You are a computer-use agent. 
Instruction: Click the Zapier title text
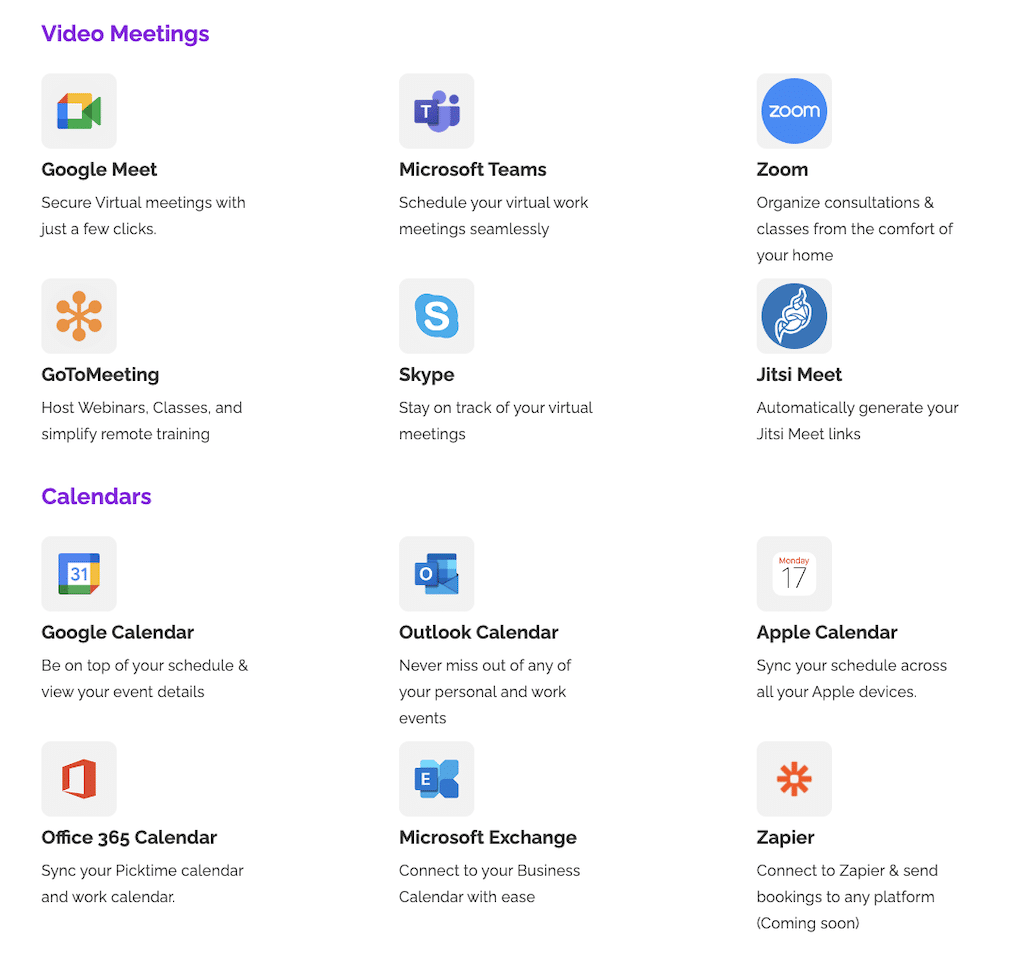click(x=785, y=838)
